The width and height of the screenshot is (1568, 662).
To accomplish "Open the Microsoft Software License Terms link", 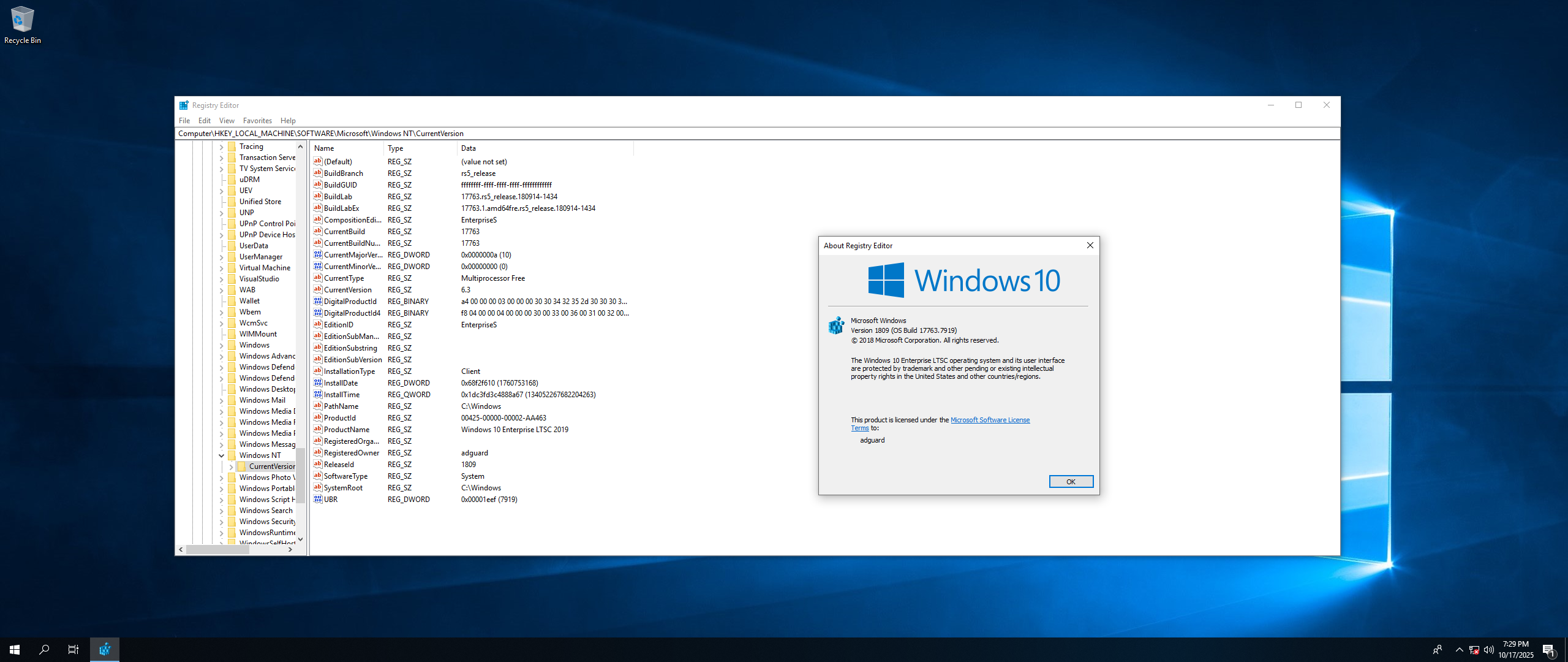I will (x=989, y=420).
